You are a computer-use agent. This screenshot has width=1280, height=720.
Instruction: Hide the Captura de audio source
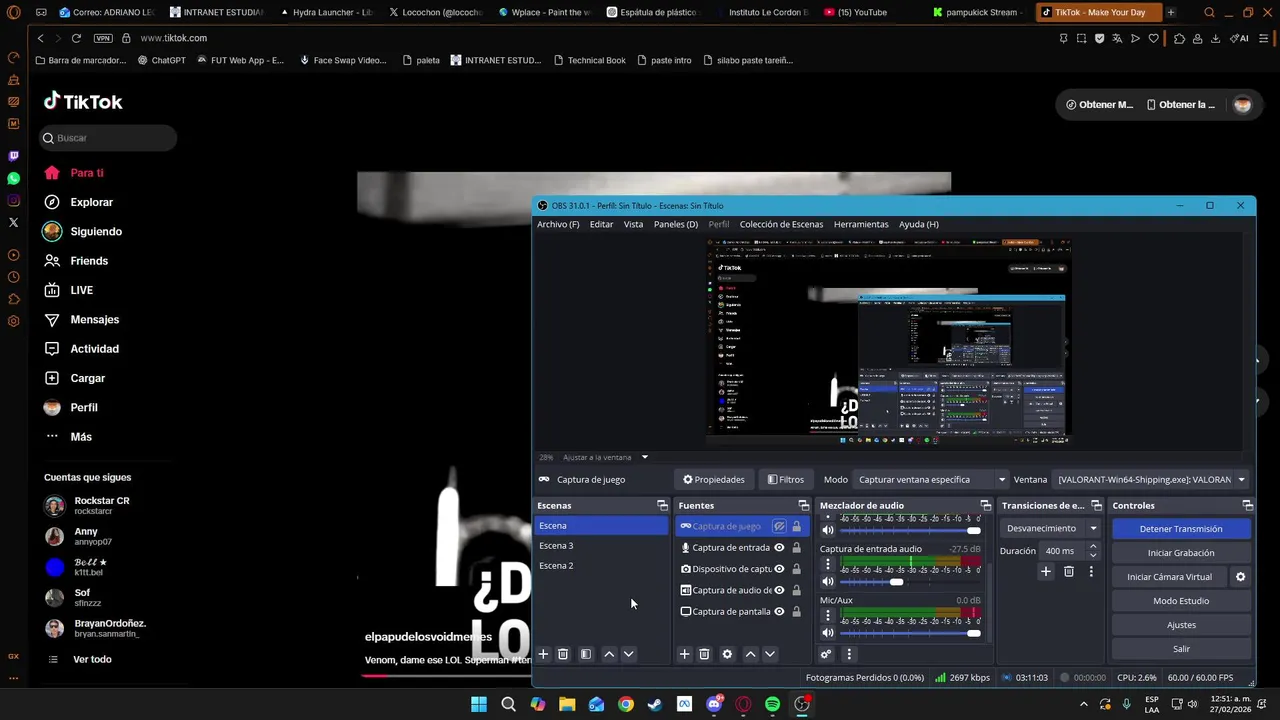coord(779,590)
